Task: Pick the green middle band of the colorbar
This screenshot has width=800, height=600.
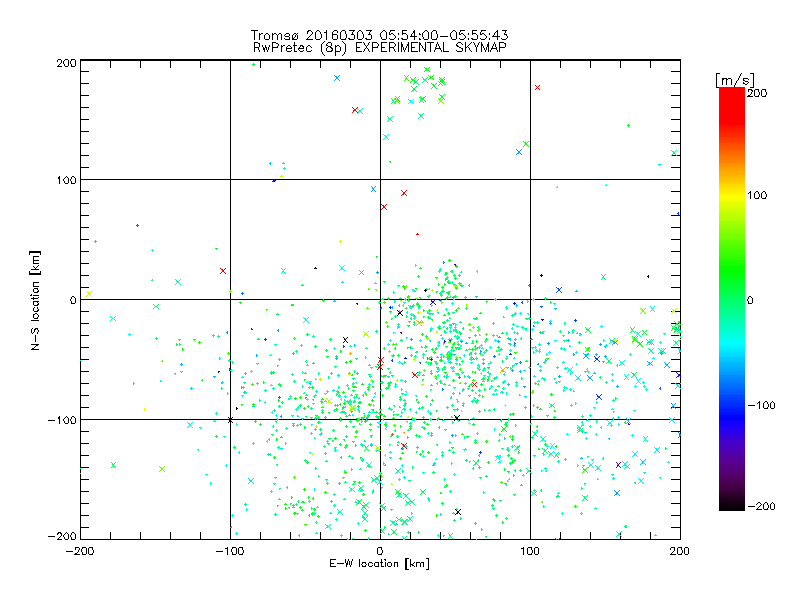Action: pos(732,286)
